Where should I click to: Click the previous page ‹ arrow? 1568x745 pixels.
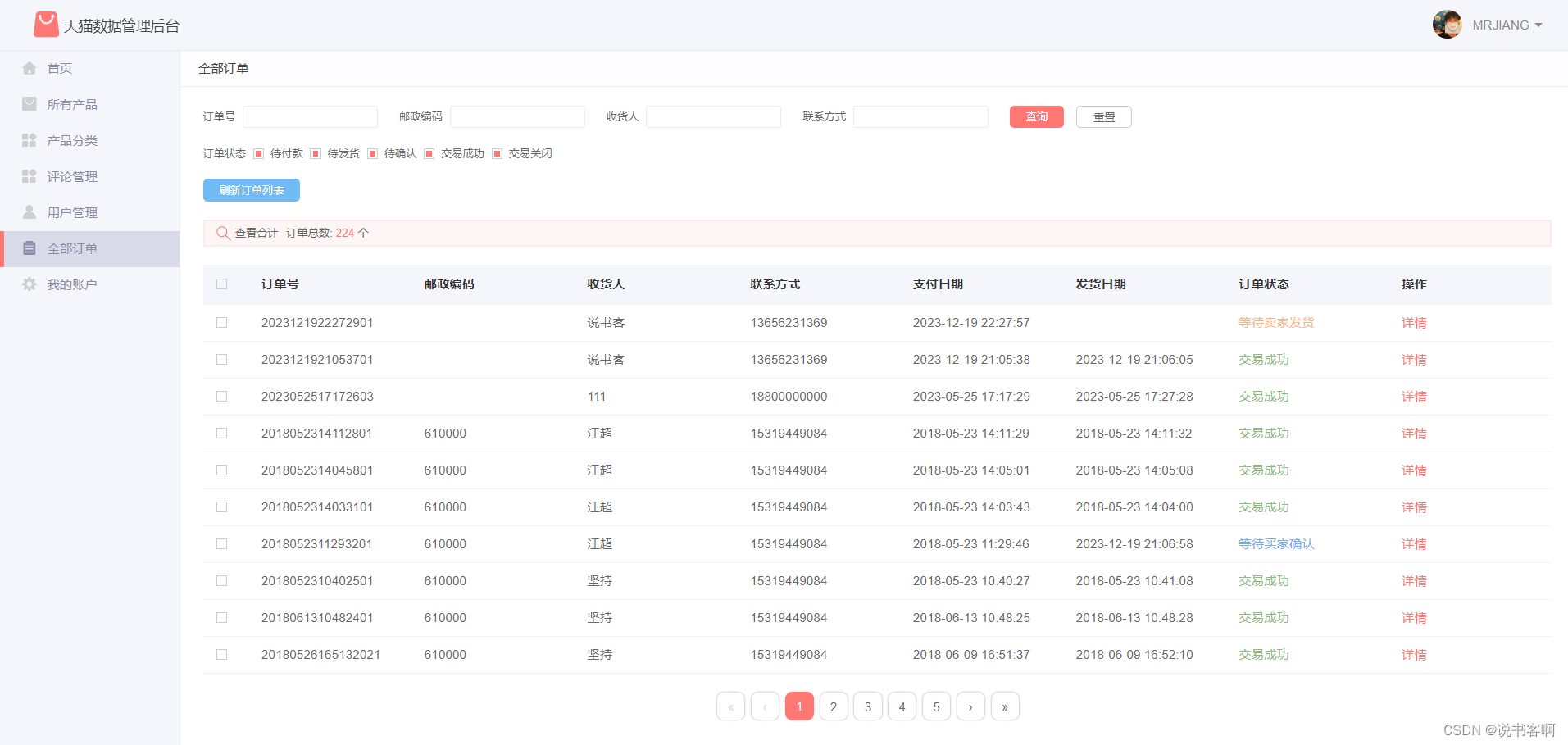[x=765, y=706]
